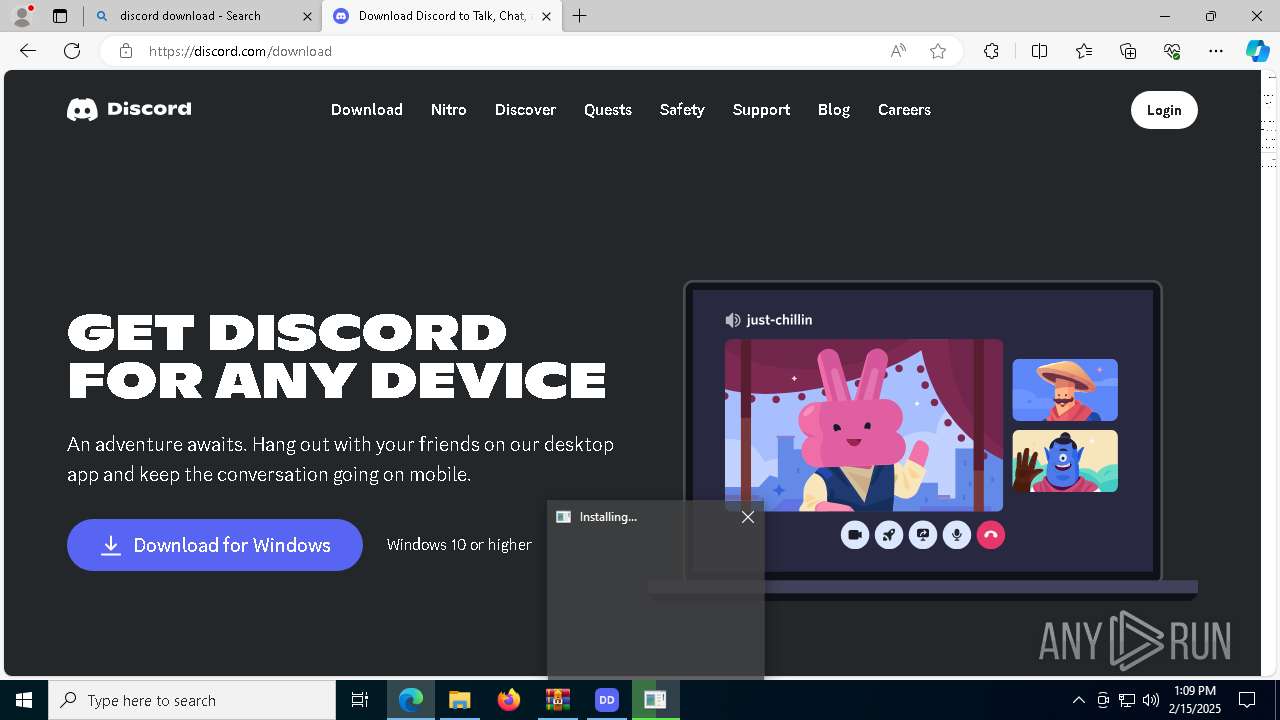Open WinRAR from the taskbar
The width and height of the screenshot is (1280, 720).
[x=557, y=700]
